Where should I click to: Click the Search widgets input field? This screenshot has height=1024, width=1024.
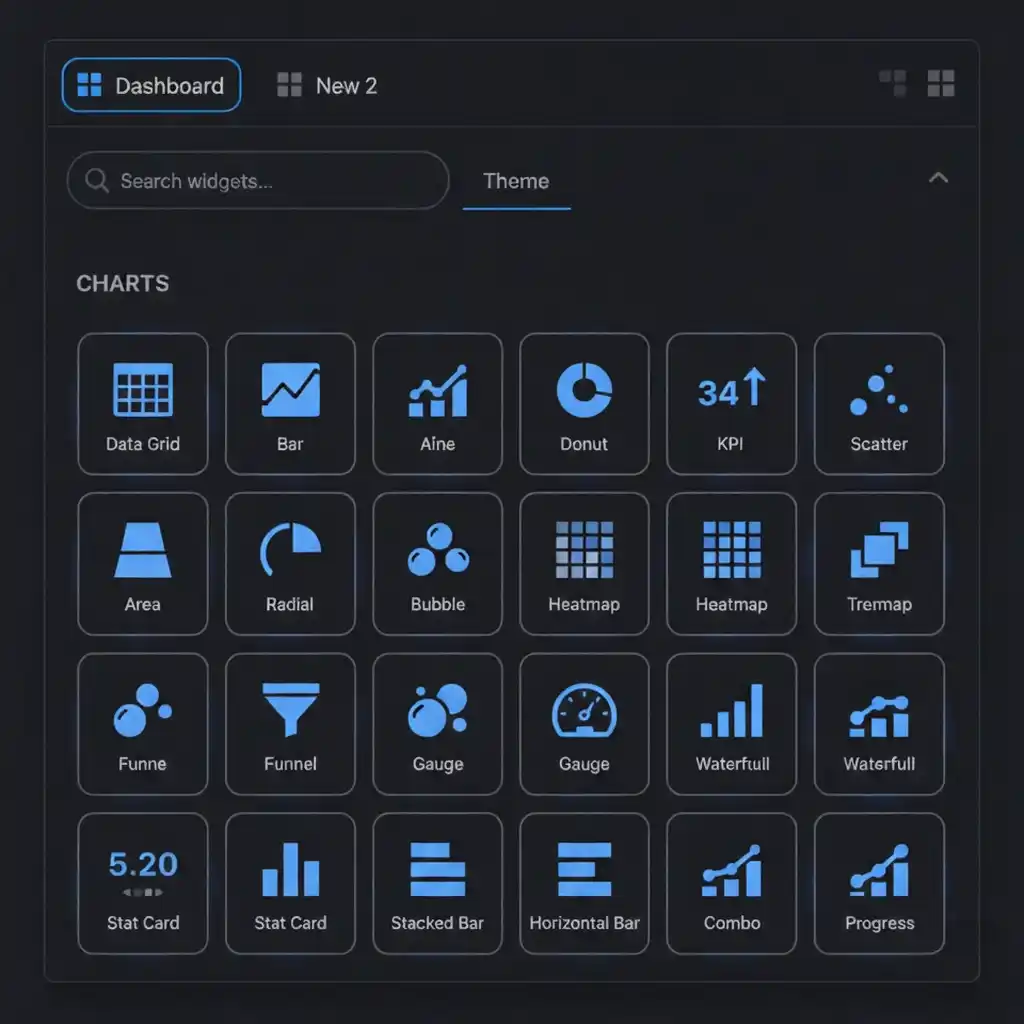(x=256, y=181)
